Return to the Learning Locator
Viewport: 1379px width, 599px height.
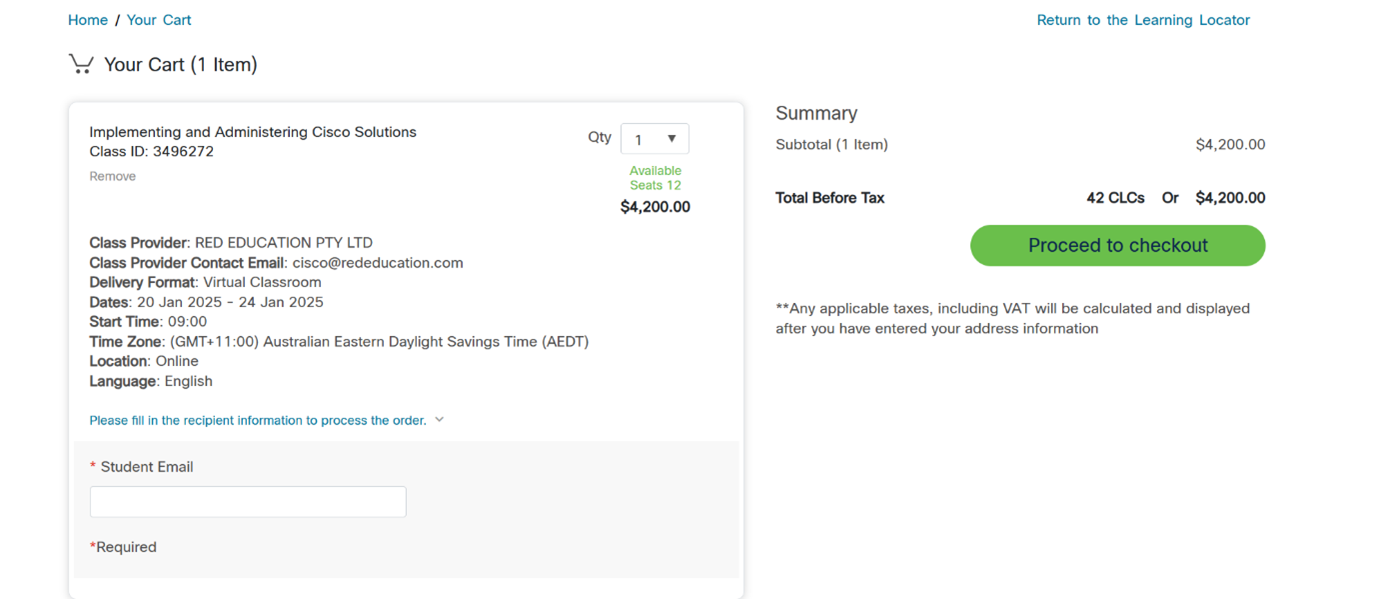1143,19
